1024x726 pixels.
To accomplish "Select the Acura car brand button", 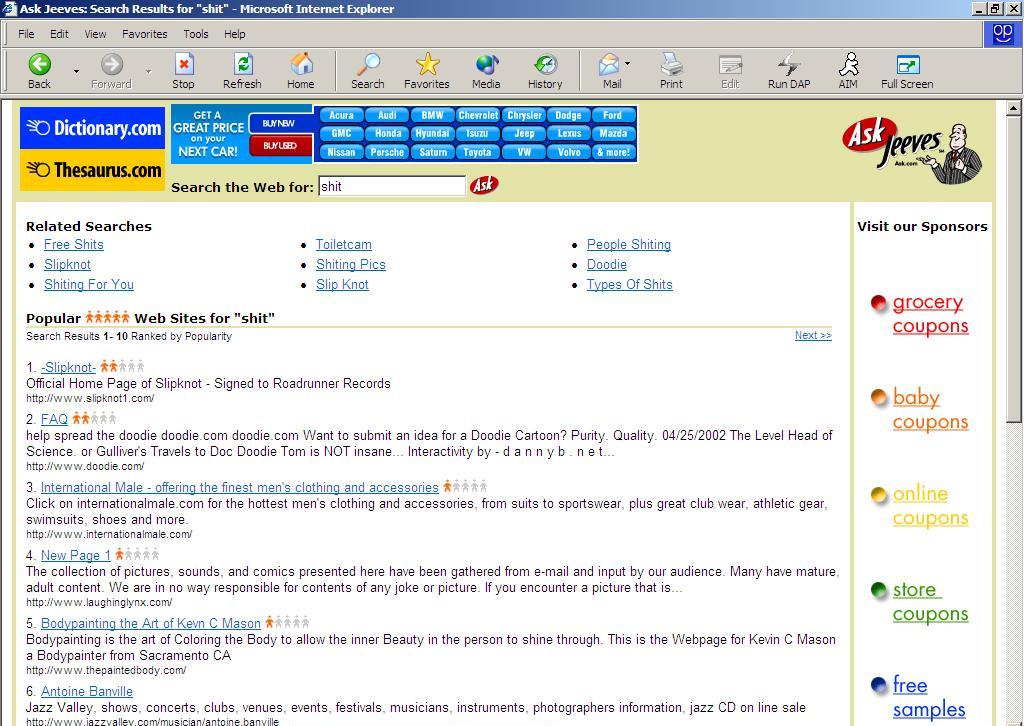I will pos(341,115).
